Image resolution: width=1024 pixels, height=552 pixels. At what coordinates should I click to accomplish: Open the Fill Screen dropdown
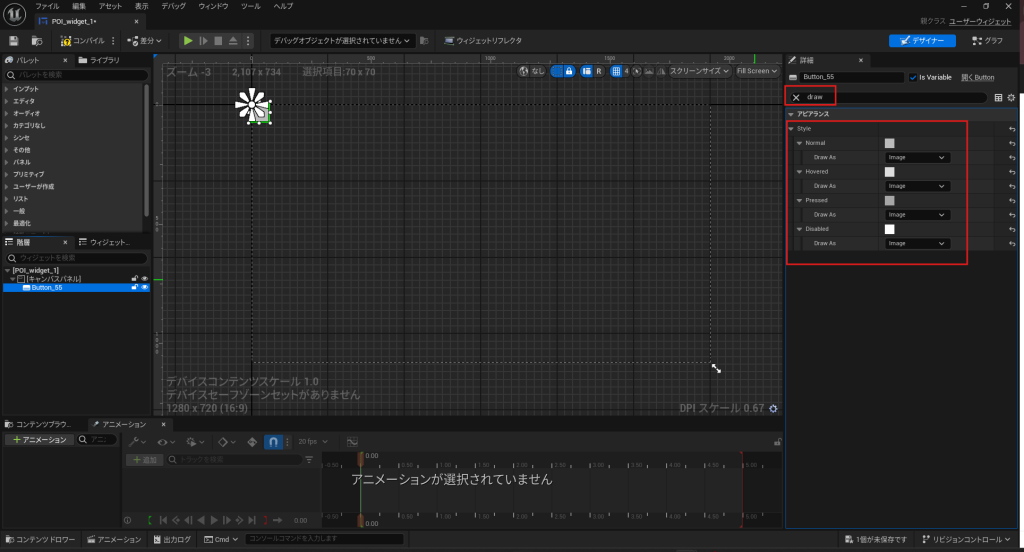(757, 71)
